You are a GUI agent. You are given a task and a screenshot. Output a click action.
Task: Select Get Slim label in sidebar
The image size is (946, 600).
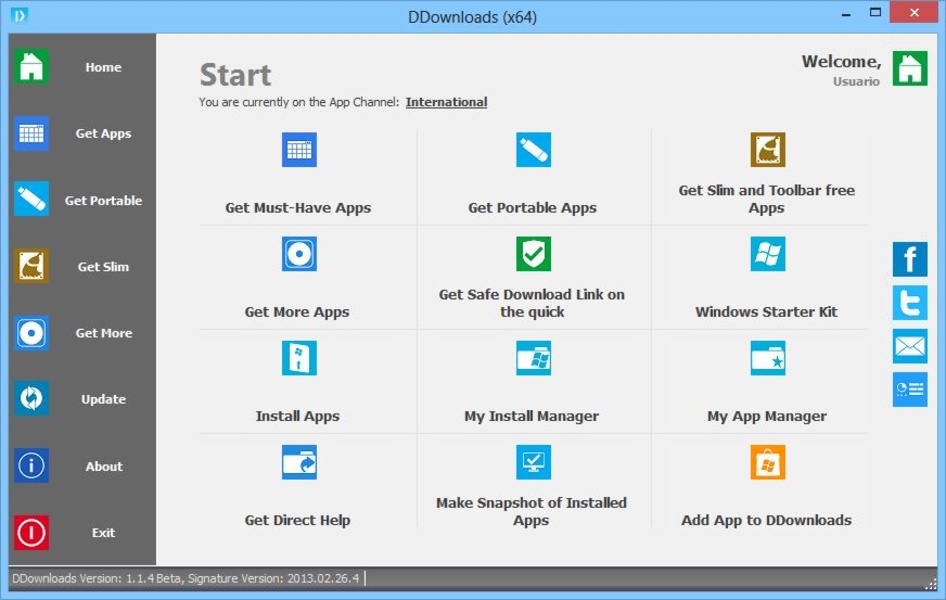click(103, 267)
